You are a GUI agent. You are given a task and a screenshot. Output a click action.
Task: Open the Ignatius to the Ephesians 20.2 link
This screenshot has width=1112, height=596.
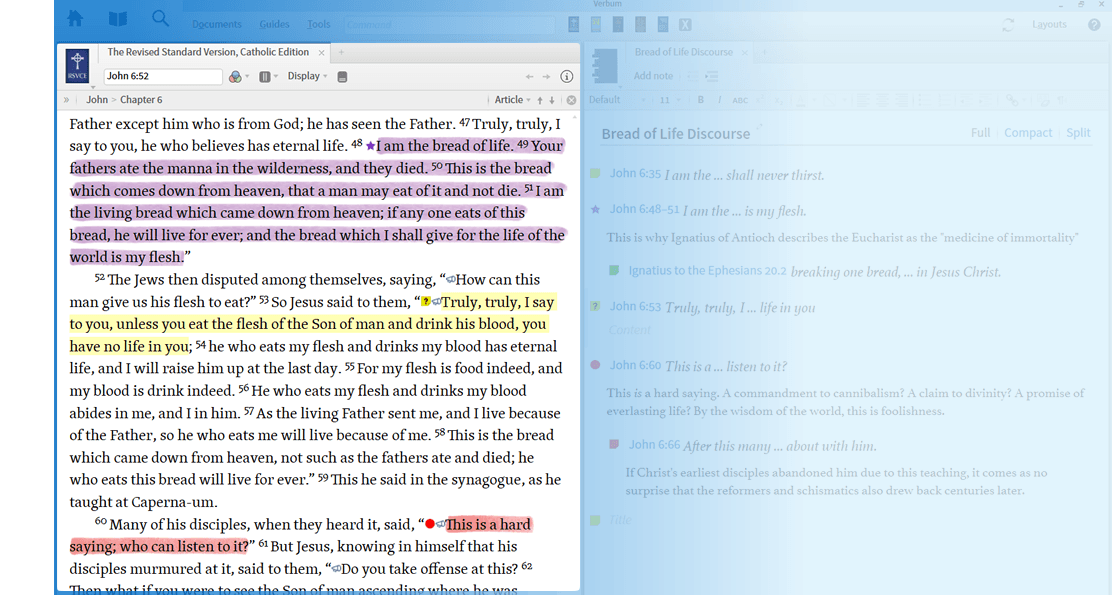click(x=707, y=270)
